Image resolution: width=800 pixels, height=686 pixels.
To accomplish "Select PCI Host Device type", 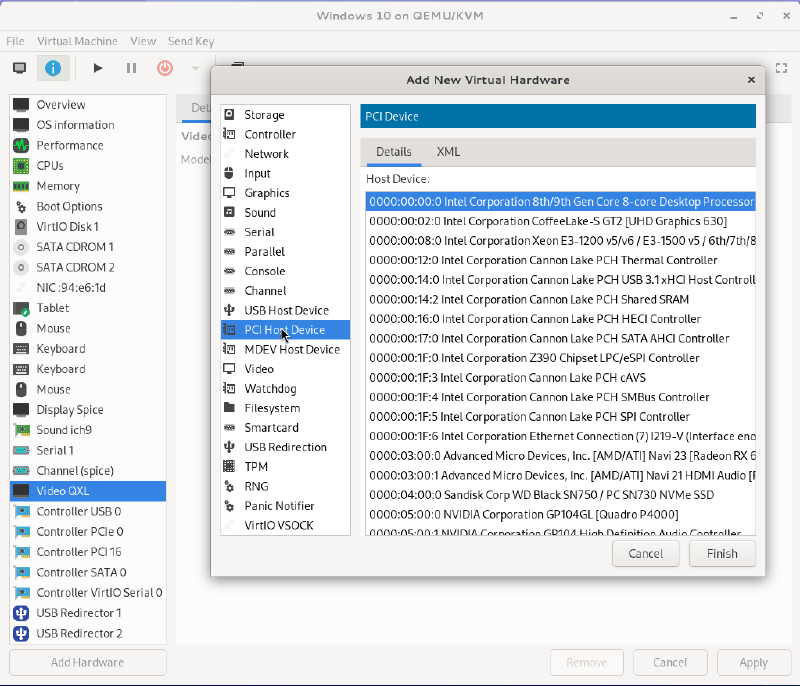I will pyautogui.click(x=285, y=330).
